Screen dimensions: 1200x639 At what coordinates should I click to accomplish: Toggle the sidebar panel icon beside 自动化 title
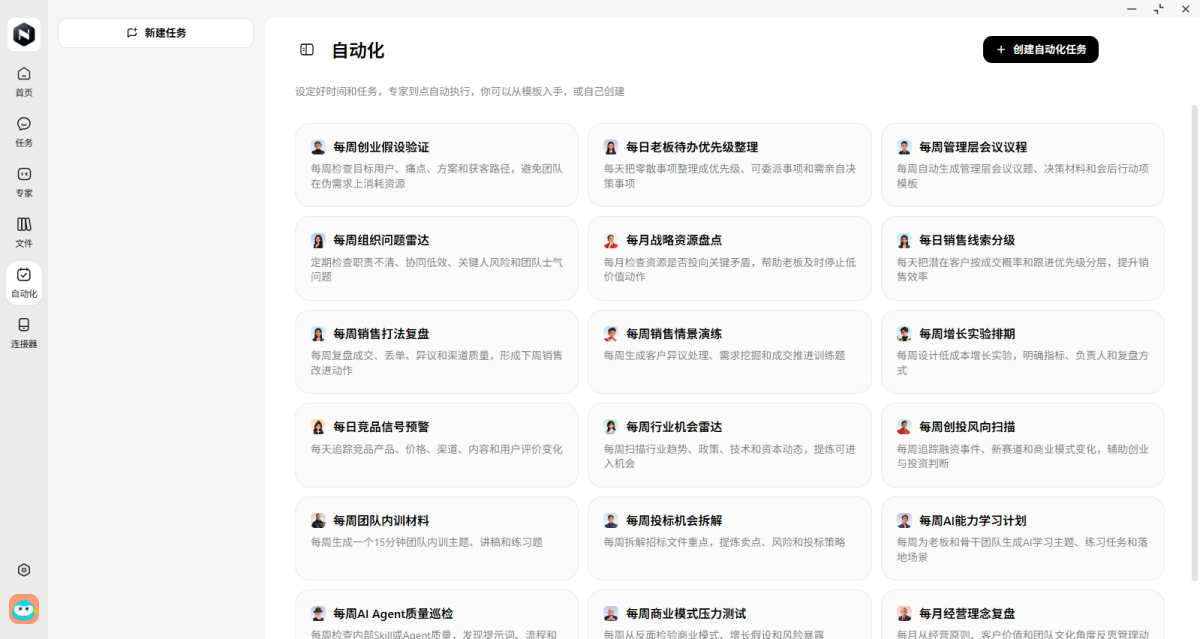307,50
